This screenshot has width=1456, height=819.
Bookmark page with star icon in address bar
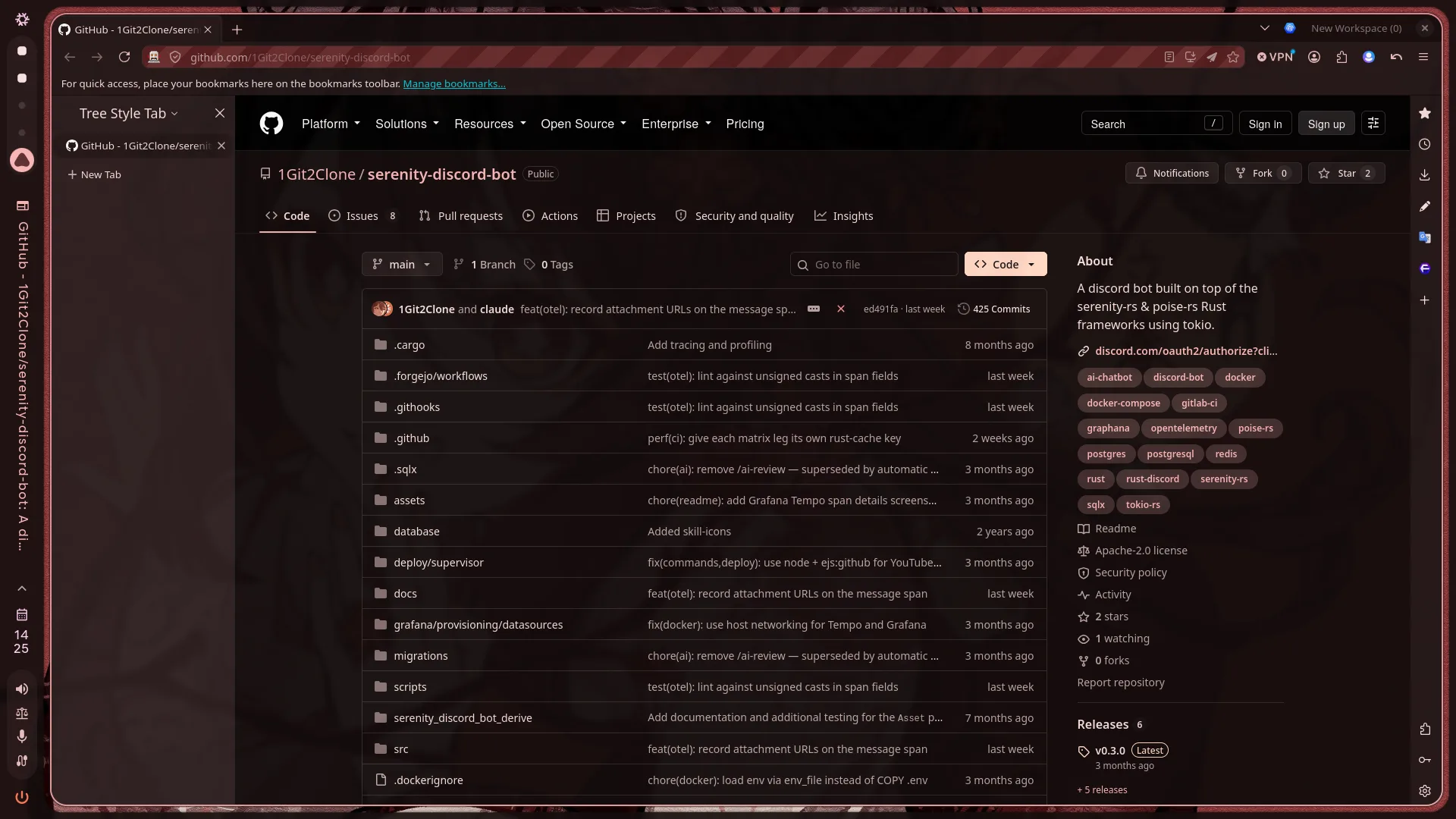pyautogui.click(x=1233, y=57)
